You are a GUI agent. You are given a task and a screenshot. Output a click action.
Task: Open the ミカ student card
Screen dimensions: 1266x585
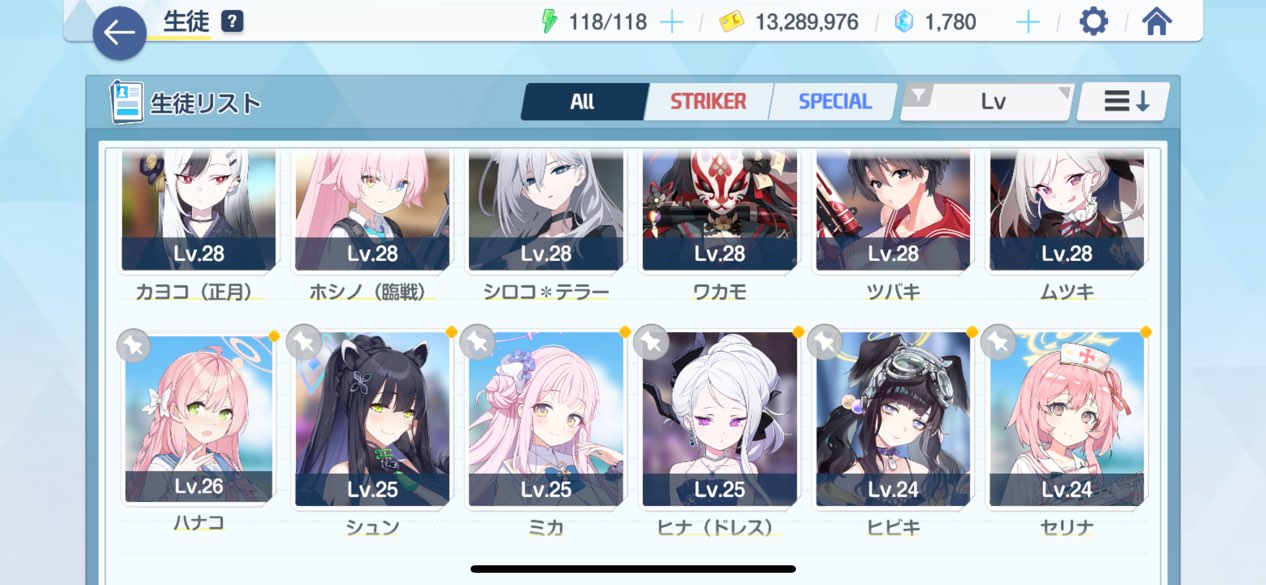pos(546,418)
